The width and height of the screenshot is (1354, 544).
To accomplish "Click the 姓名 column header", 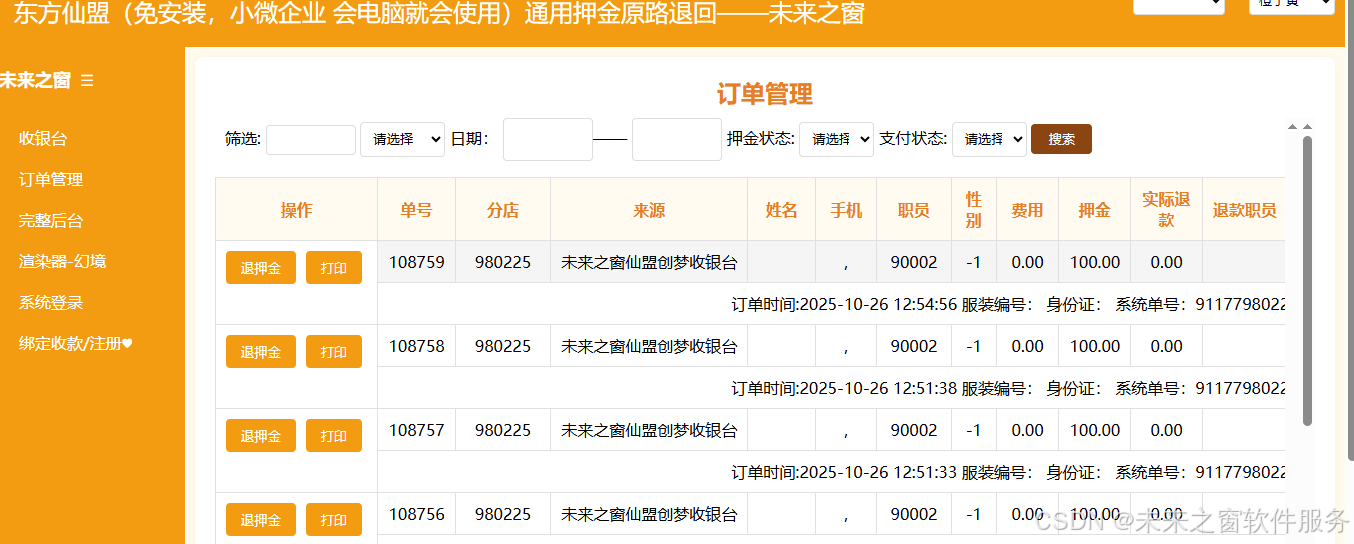I will click(x=782, y=210).
